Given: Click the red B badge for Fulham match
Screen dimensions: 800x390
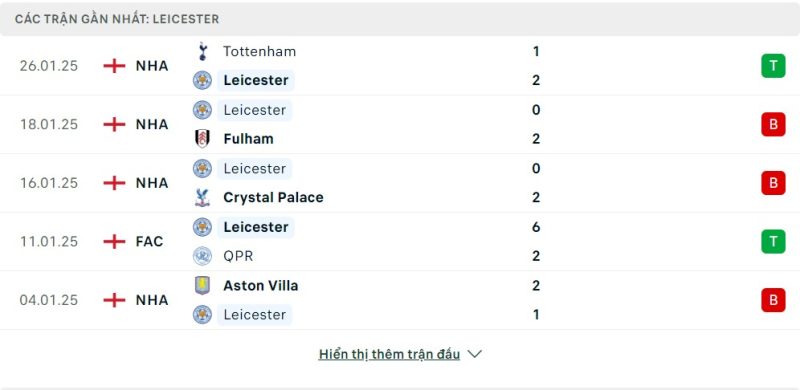Looking at the screenshot, I should click(773, 125).
